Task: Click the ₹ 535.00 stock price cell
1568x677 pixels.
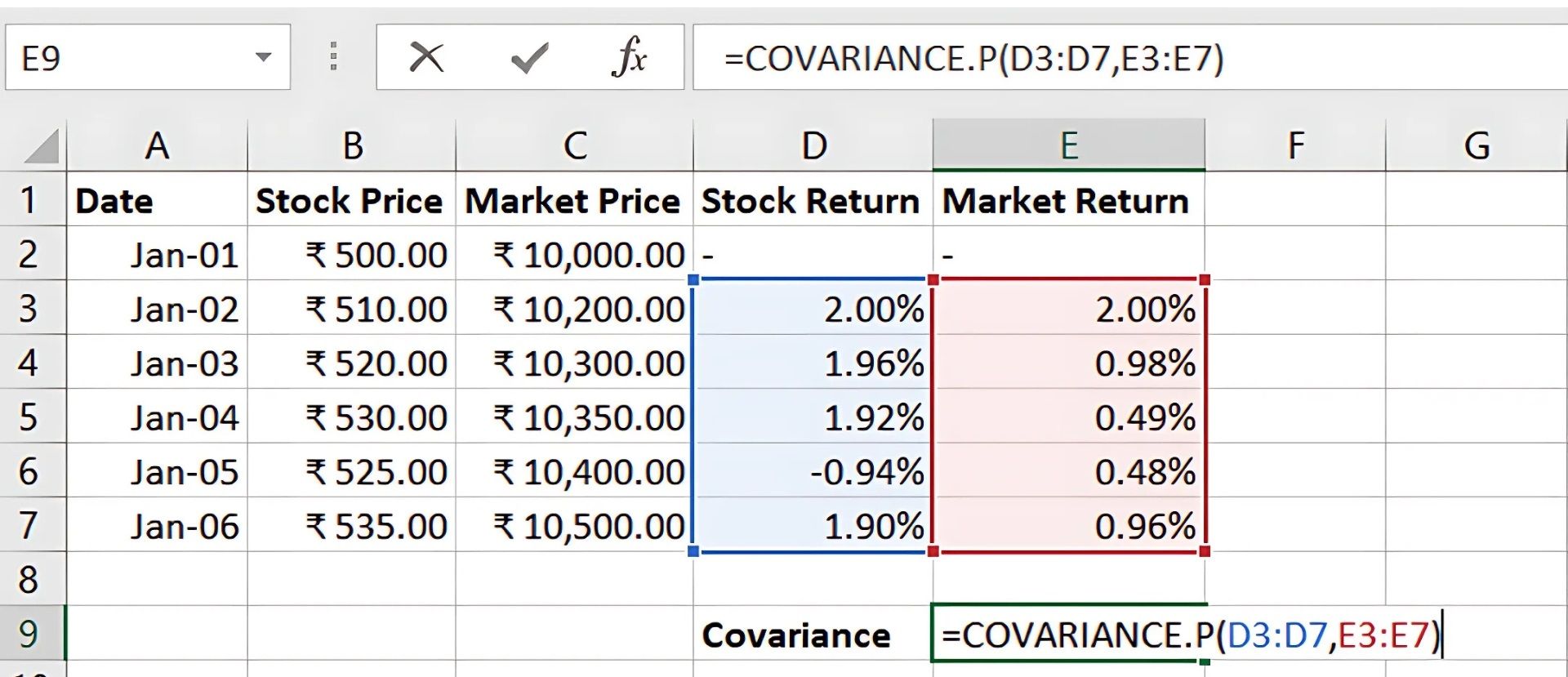Action: tap(351, 526)
